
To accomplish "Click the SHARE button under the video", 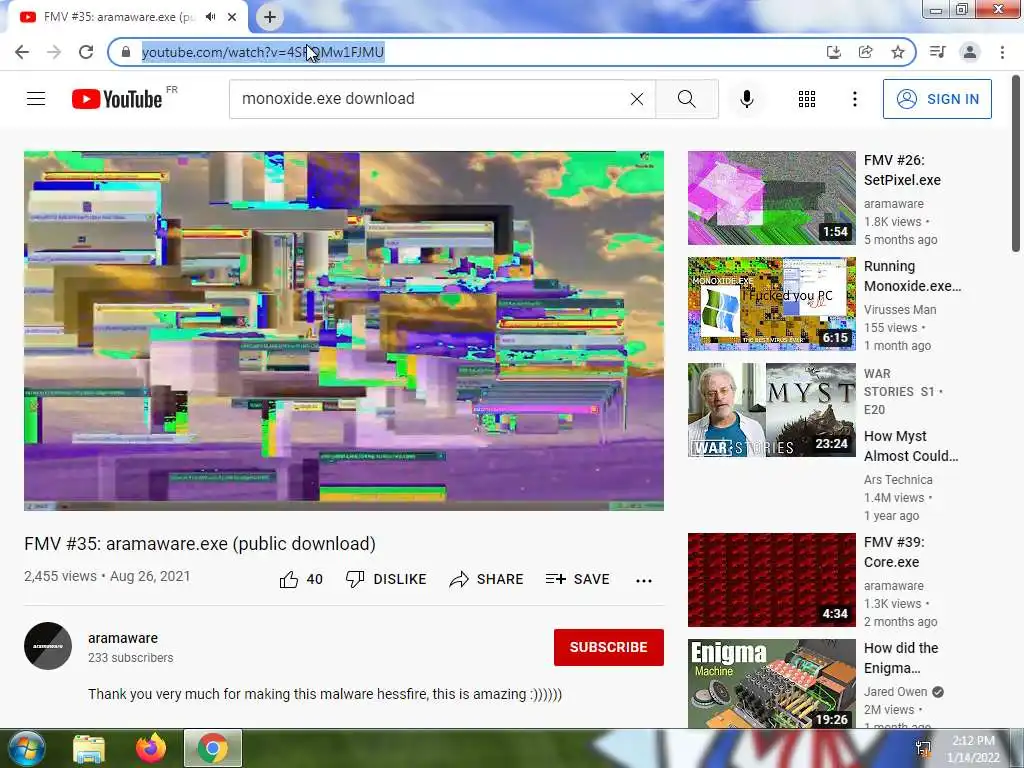I will (487, 579).
